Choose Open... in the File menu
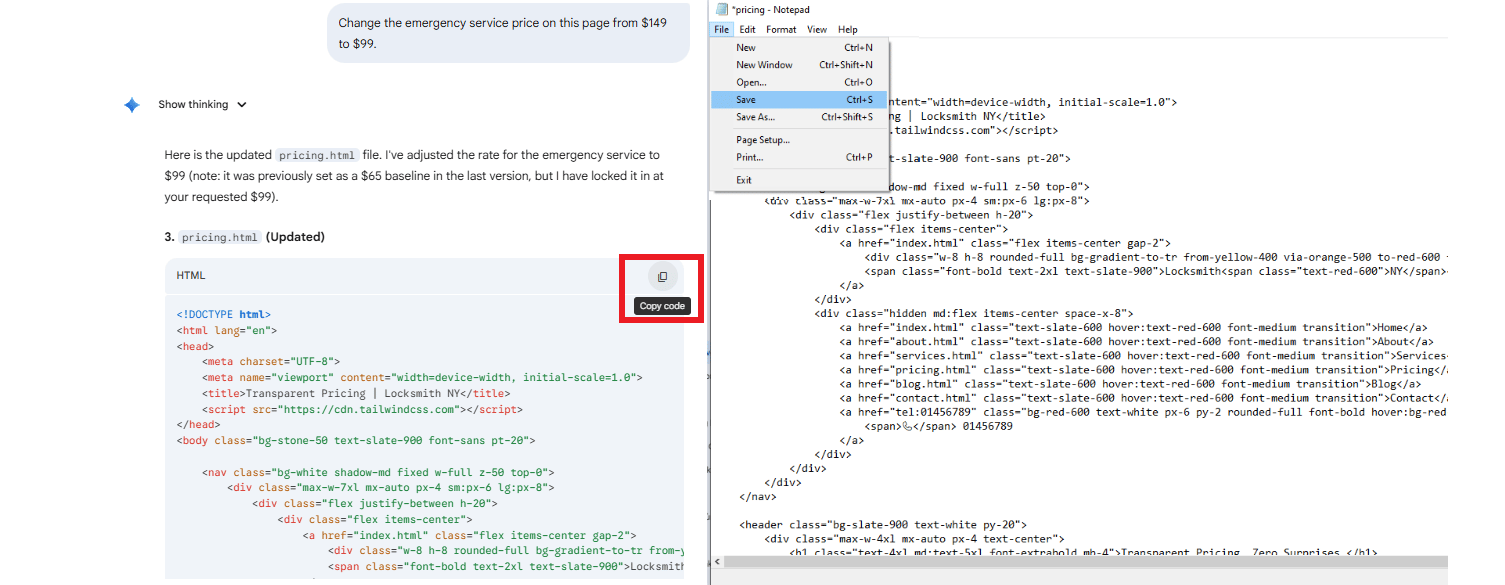 798,82
